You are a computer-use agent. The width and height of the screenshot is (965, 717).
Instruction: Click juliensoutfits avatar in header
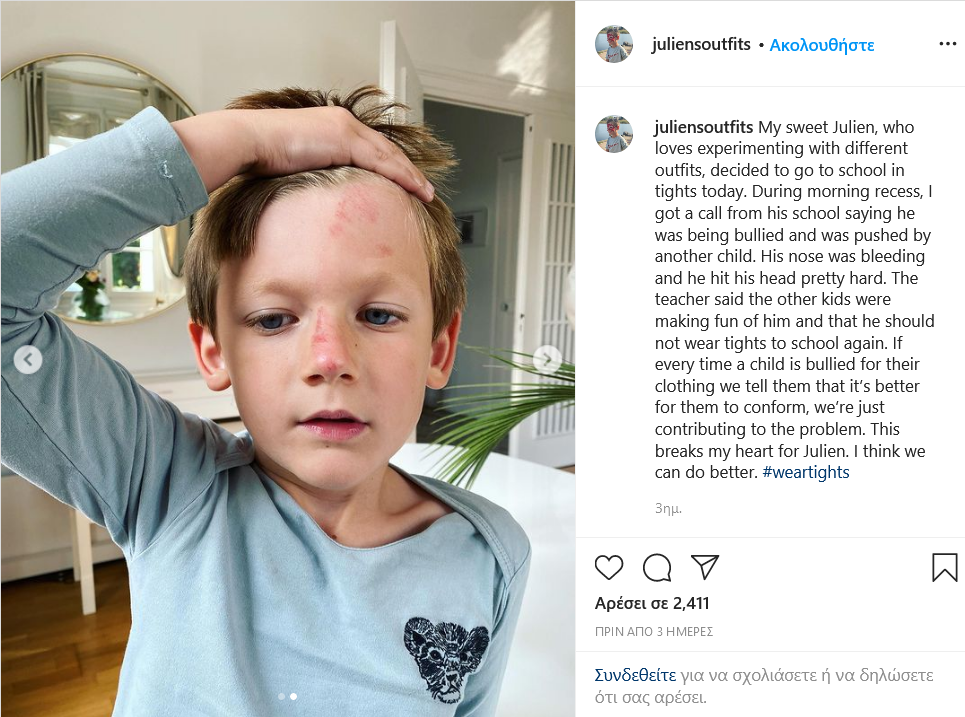(614, 44)
